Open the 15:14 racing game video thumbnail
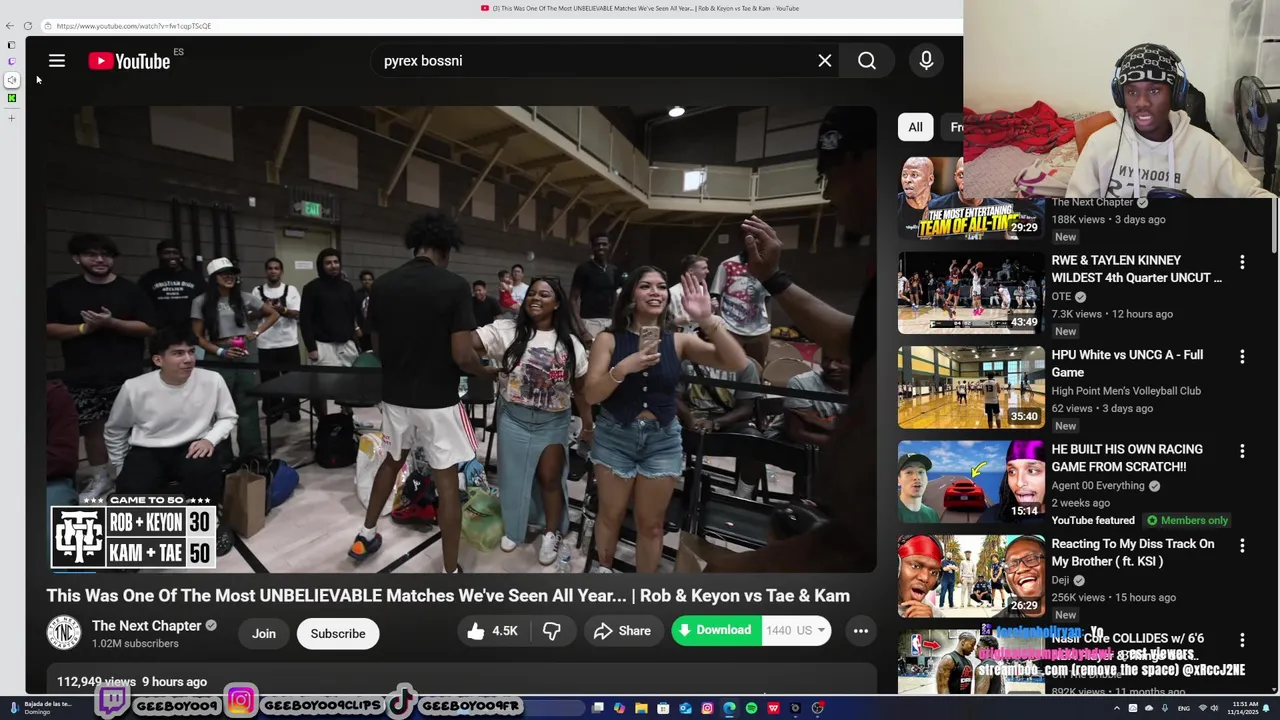This screenshot has width=1280, height=720. click(x=971, y=482)
